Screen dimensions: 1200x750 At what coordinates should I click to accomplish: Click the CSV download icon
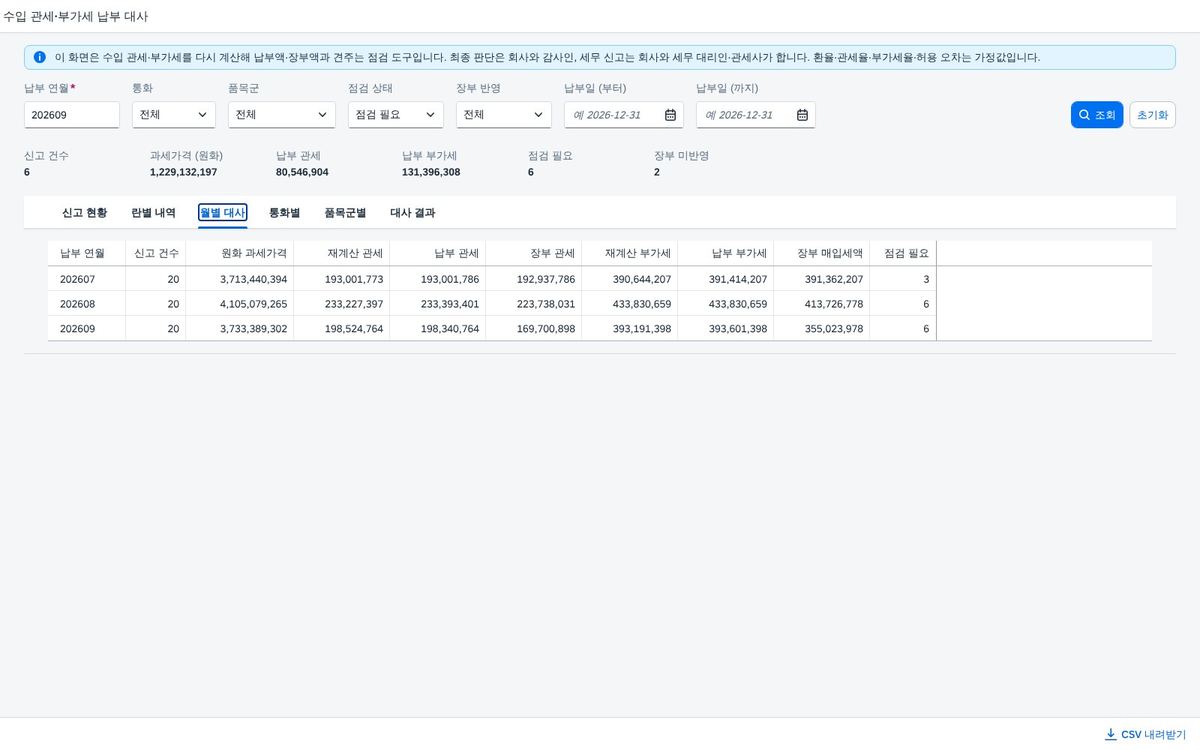point(1110,734)
